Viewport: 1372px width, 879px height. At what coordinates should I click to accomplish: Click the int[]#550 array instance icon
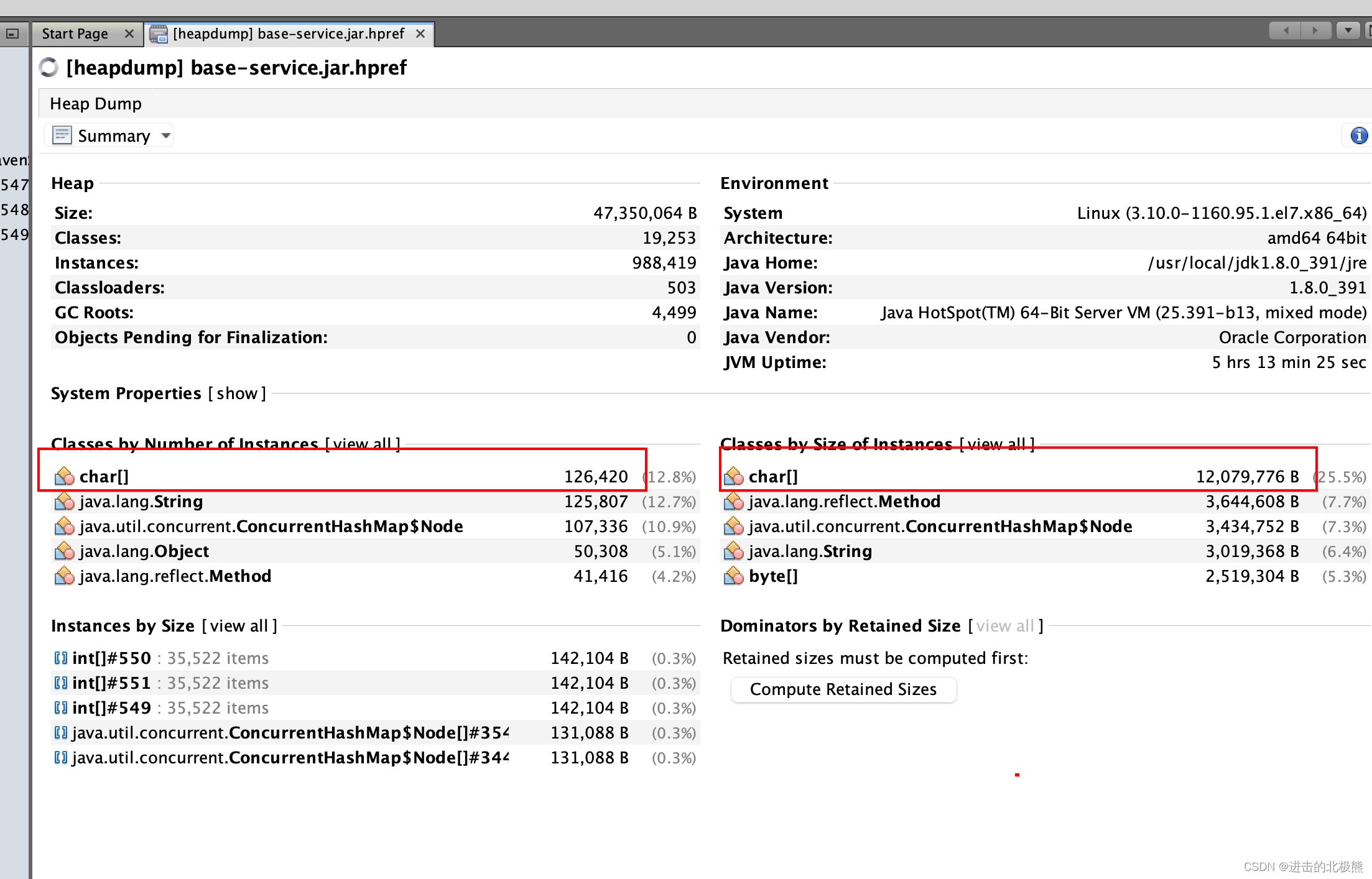tap(60, 657)
